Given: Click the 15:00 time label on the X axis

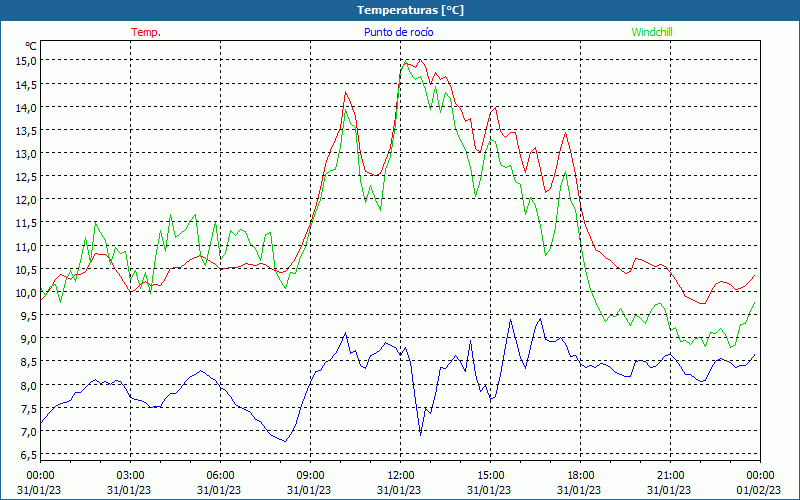Looking at the screenshot, I should (x=490, y=475).
